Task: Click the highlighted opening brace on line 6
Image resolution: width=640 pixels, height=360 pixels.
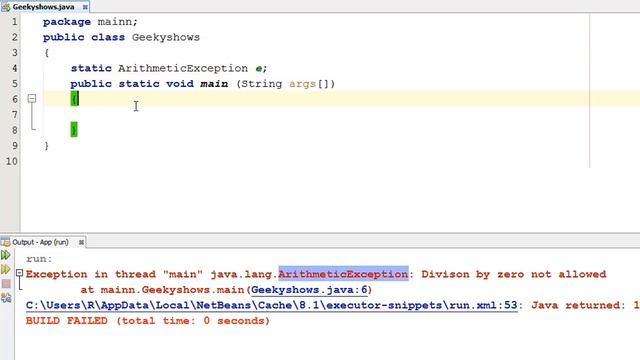Action: tap(74, 98)
